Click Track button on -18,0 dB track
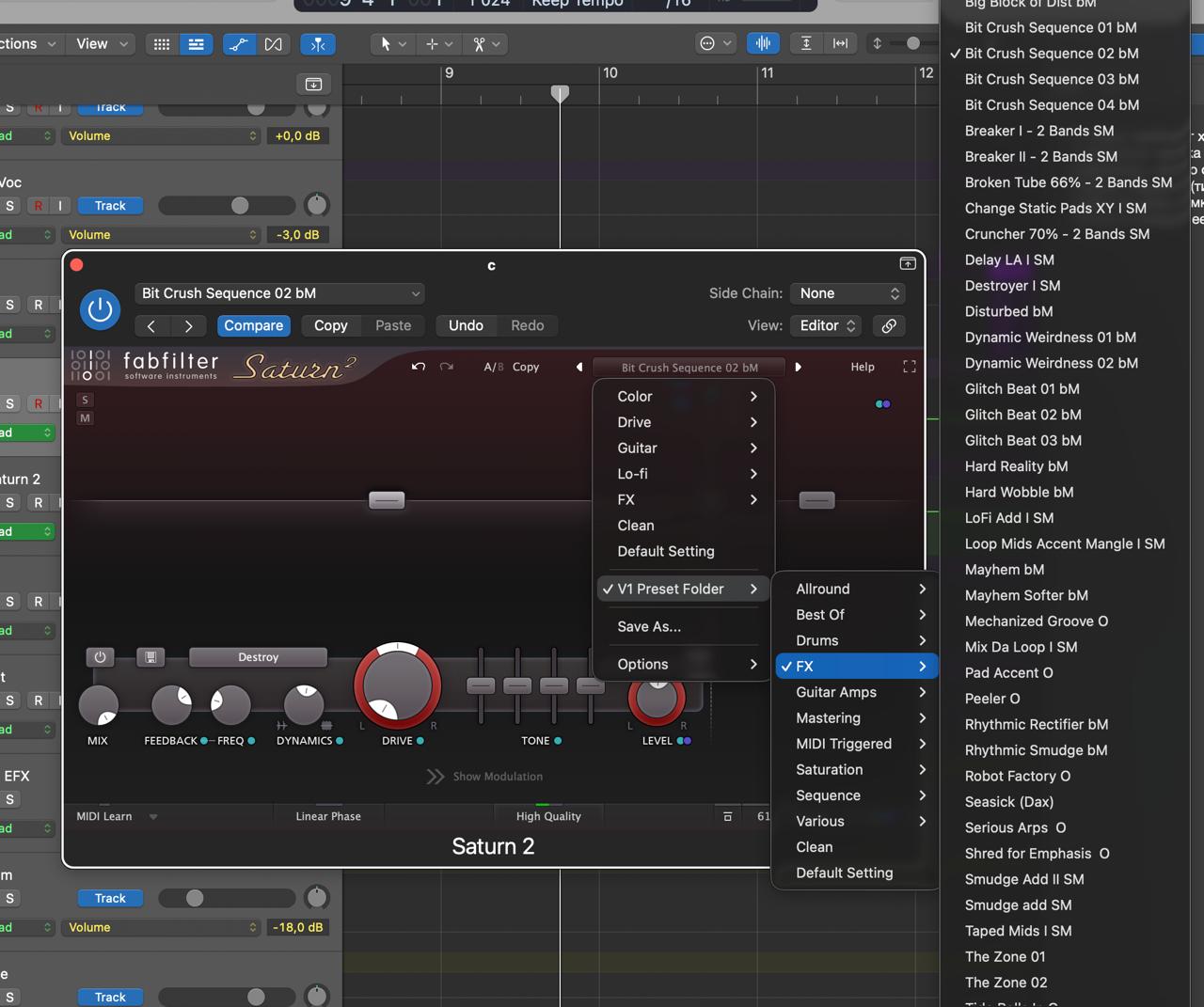The width and height of the screenshot is (1204, 1007). (110, 898)
